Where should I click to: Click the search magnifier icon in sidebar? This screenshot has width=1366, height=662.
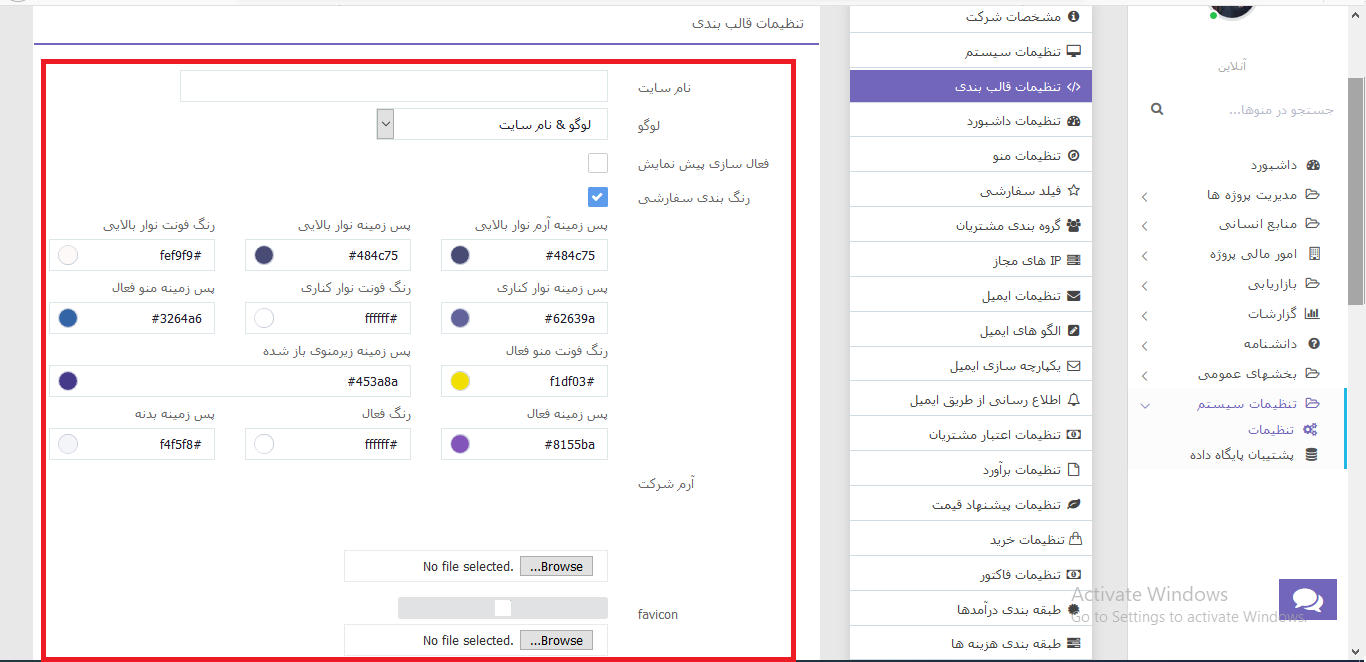click(1157, 109)
